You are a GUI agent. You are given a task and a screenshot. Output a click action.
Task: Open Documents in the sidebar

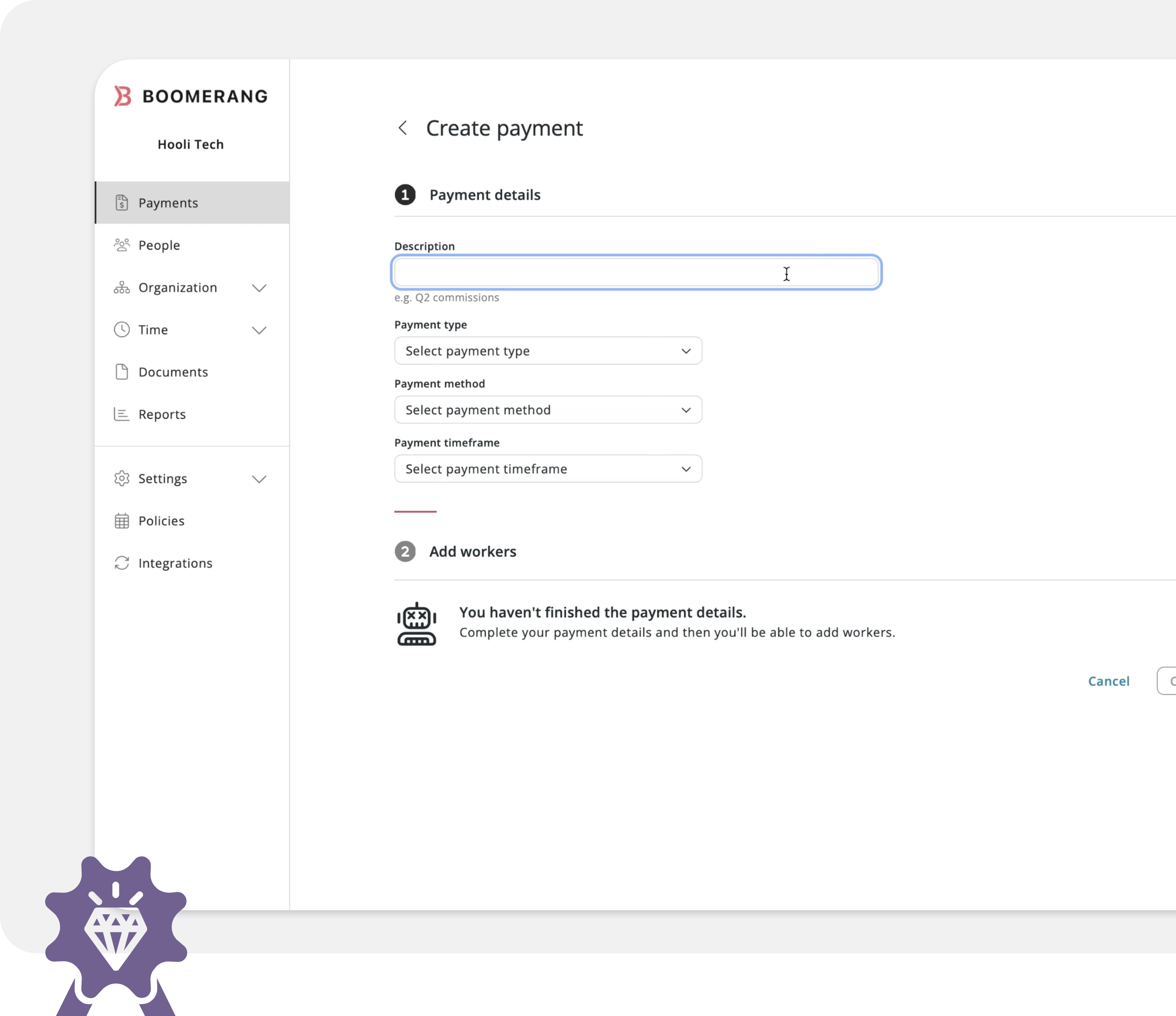pos(192,372)
